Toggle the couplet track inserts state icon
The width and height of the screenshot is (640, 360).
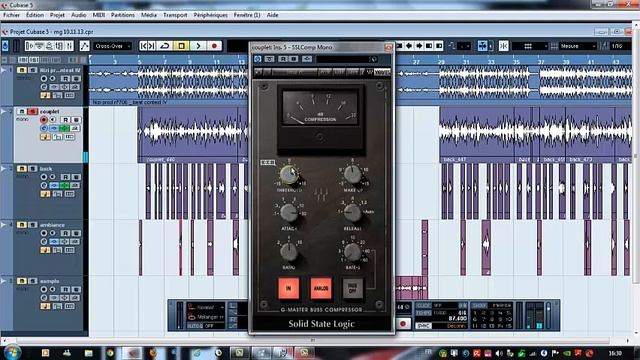point(54,128)
